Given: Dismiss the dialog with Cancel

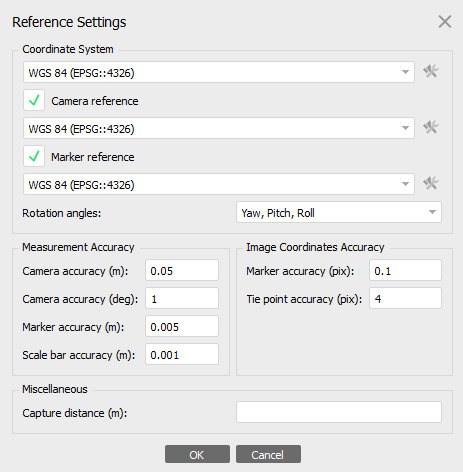Looking at the screenshot, I should (268, 454).
